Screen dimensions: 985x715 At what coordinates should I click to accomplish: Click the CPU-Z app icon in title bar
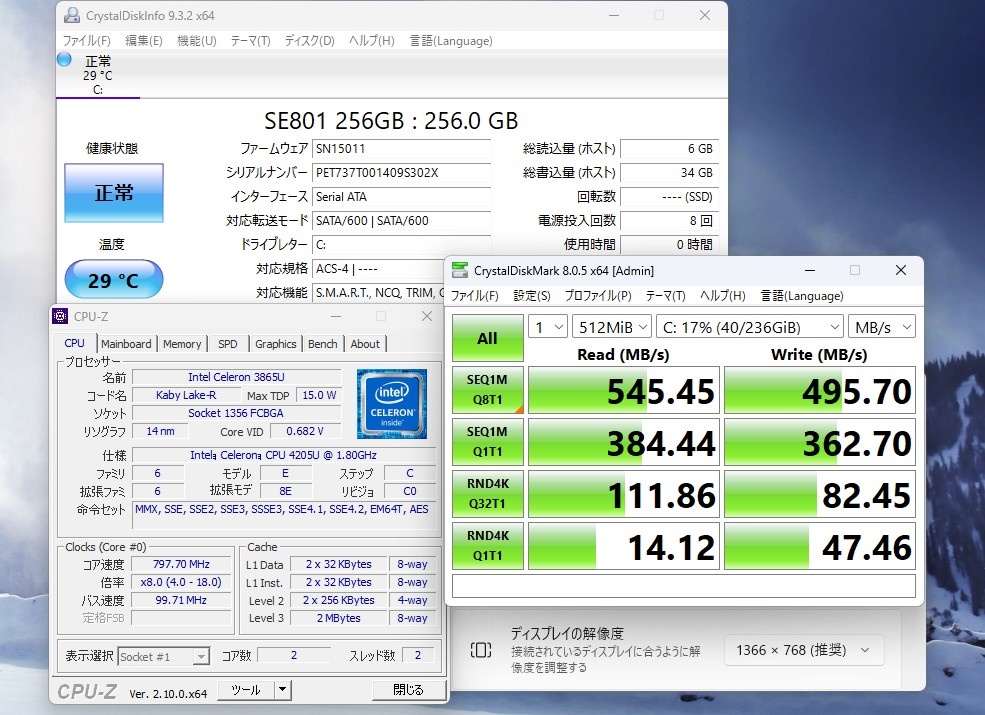pyautogui.click(x=60, y=316)
